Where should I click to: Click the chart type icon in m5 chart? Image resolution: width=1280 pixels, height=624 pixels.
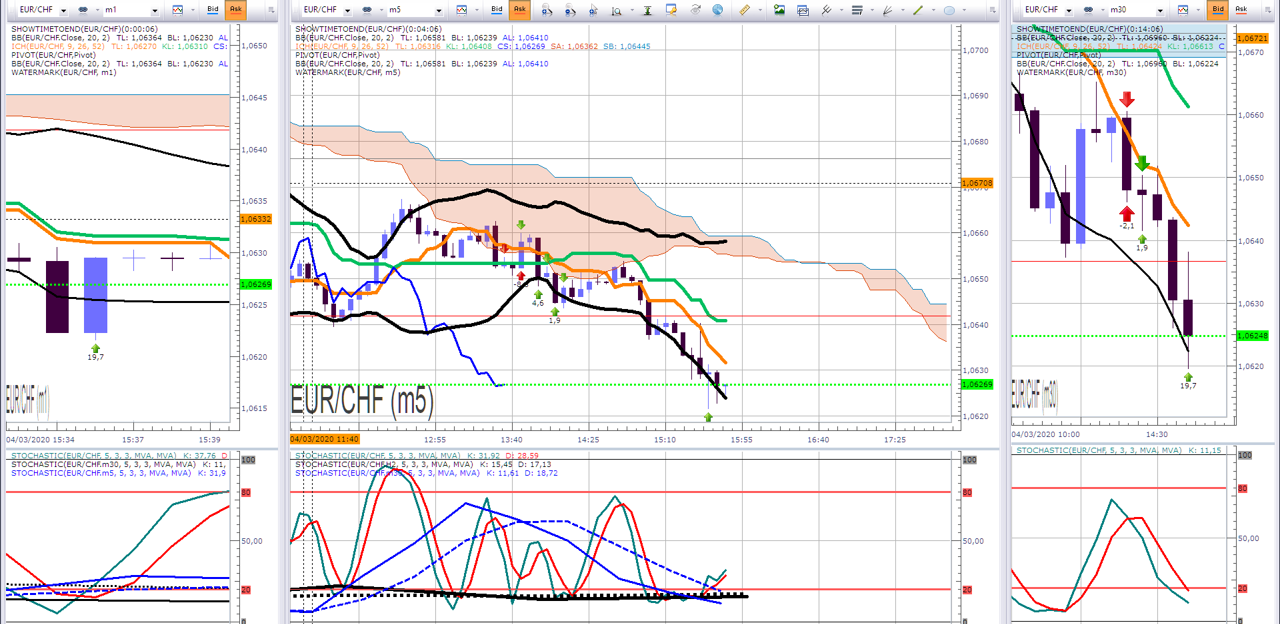462,9
